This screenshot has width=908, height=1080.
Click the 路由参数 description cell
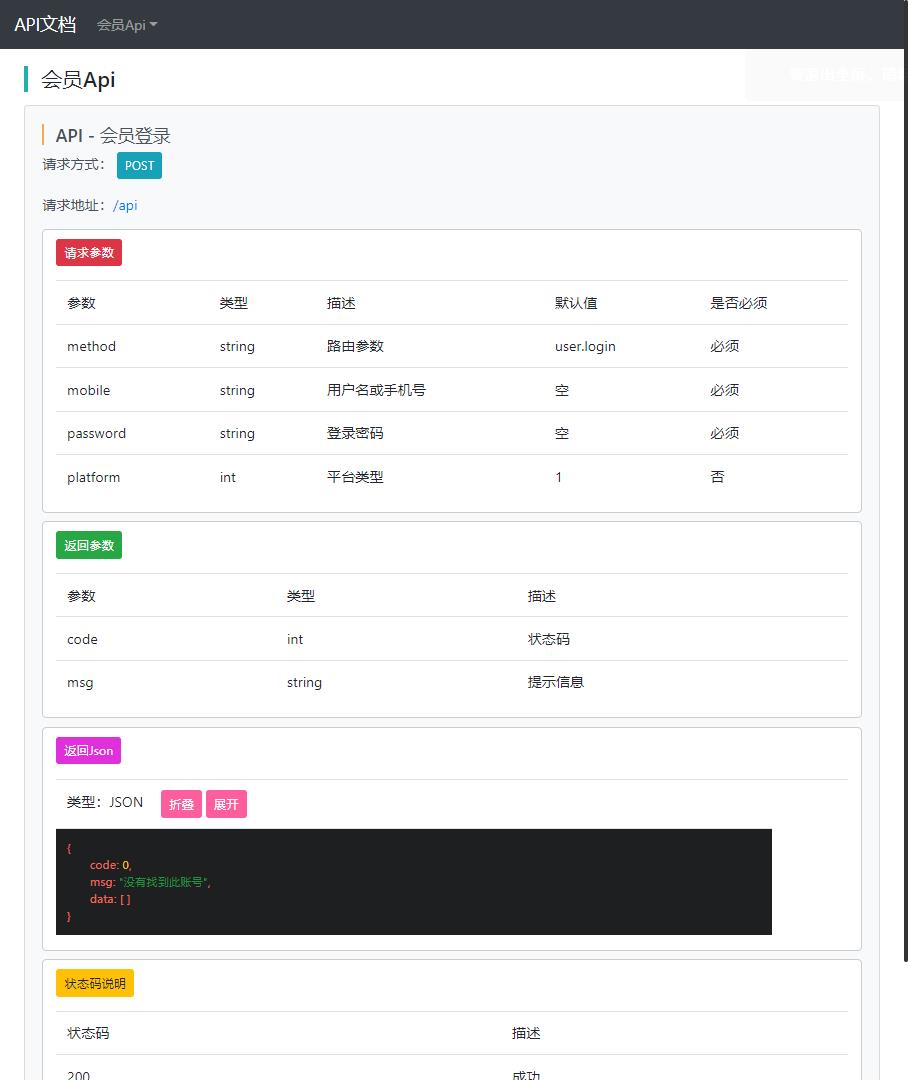(355, 346)
